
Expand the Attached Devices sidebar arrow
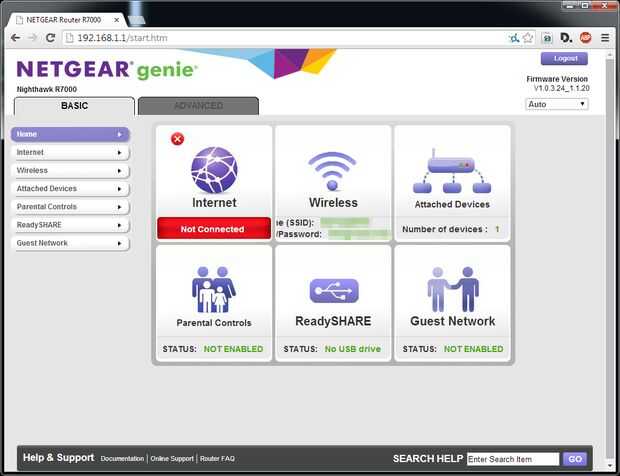pos(119,189)
